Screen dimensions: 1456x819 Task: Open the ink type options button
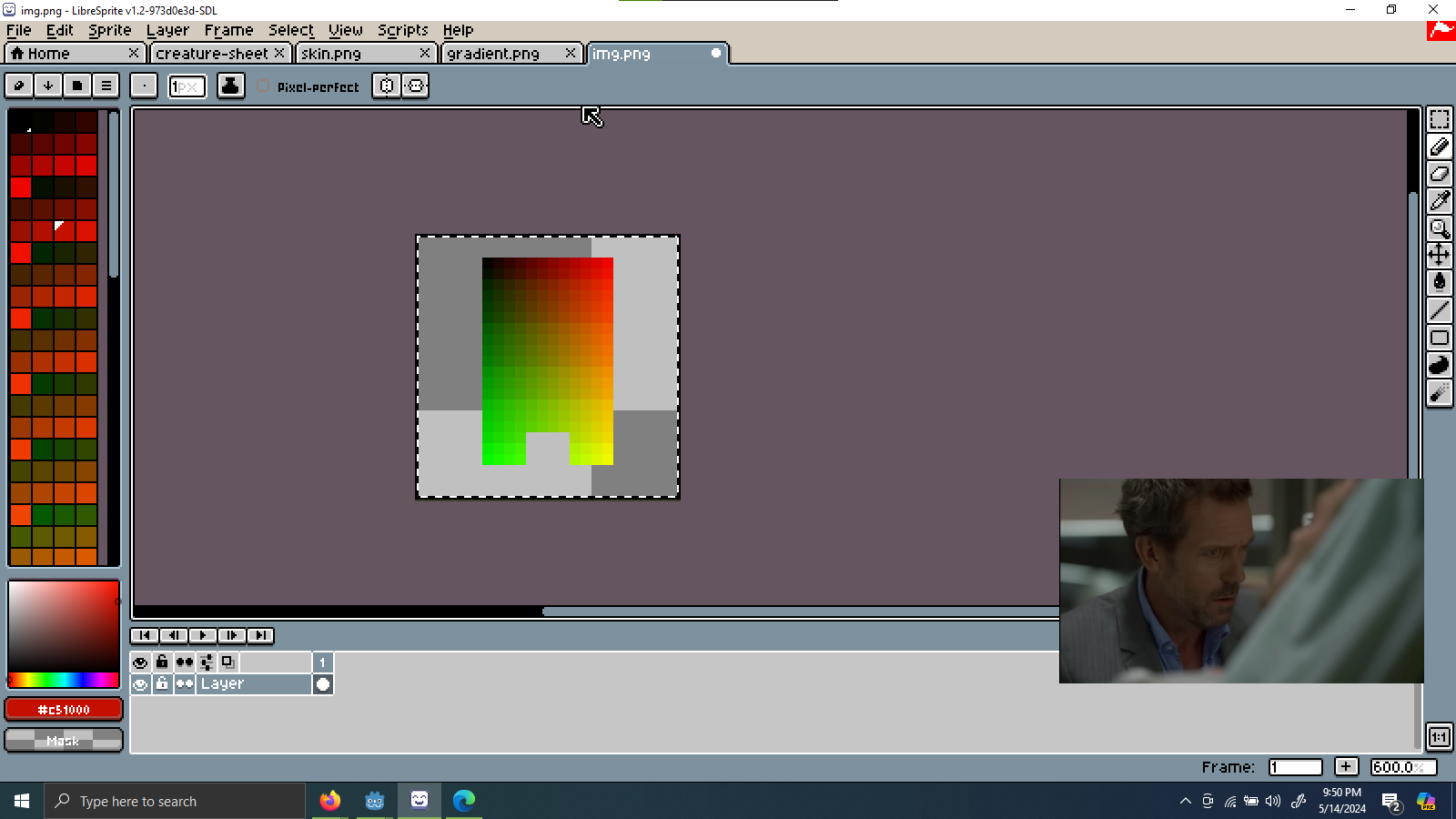pos(230,86)
